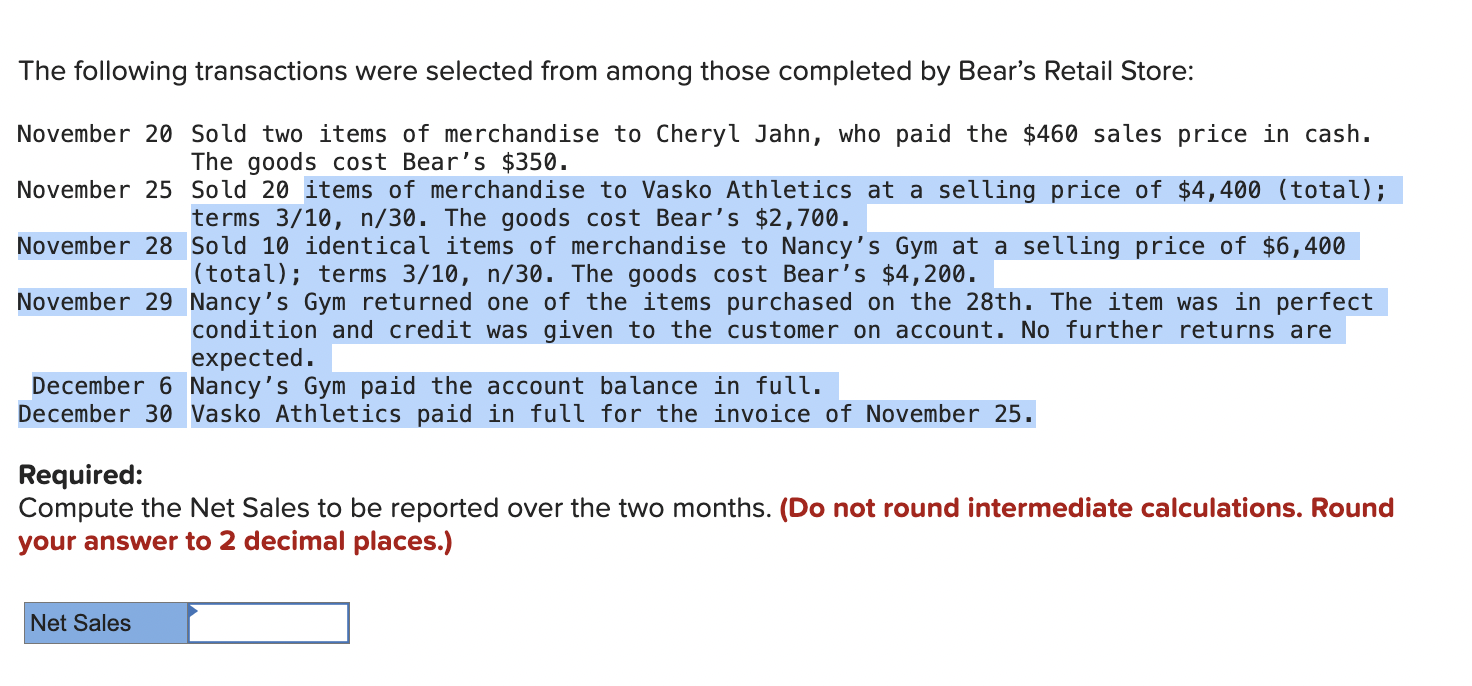This screenshot has height=686, width=1472.
Task: Click the November 20 date label
Action: point(96,134)
